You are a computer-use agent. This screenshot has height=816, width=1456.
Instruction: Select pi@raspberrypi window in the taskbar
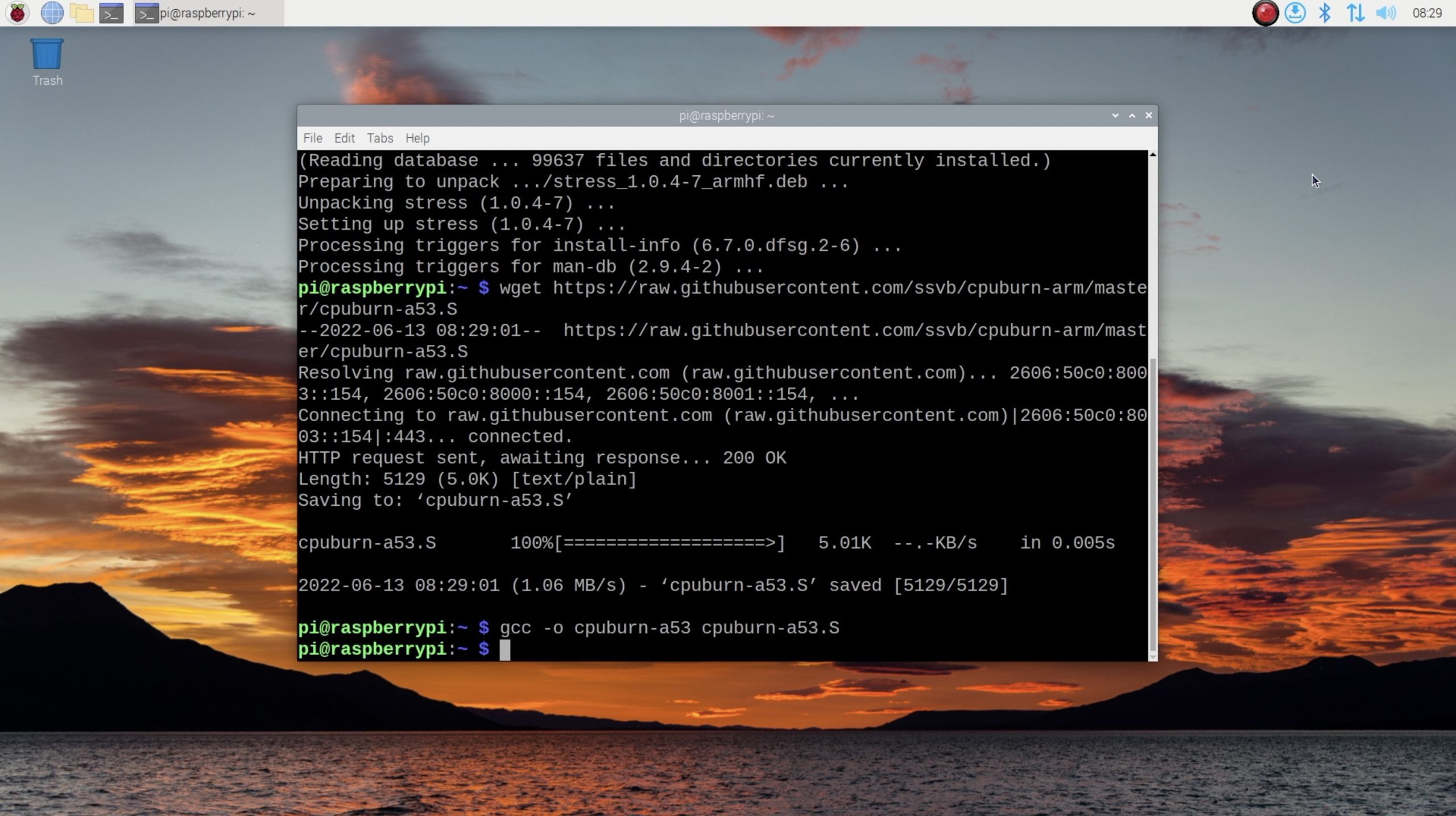coord(208,13)
